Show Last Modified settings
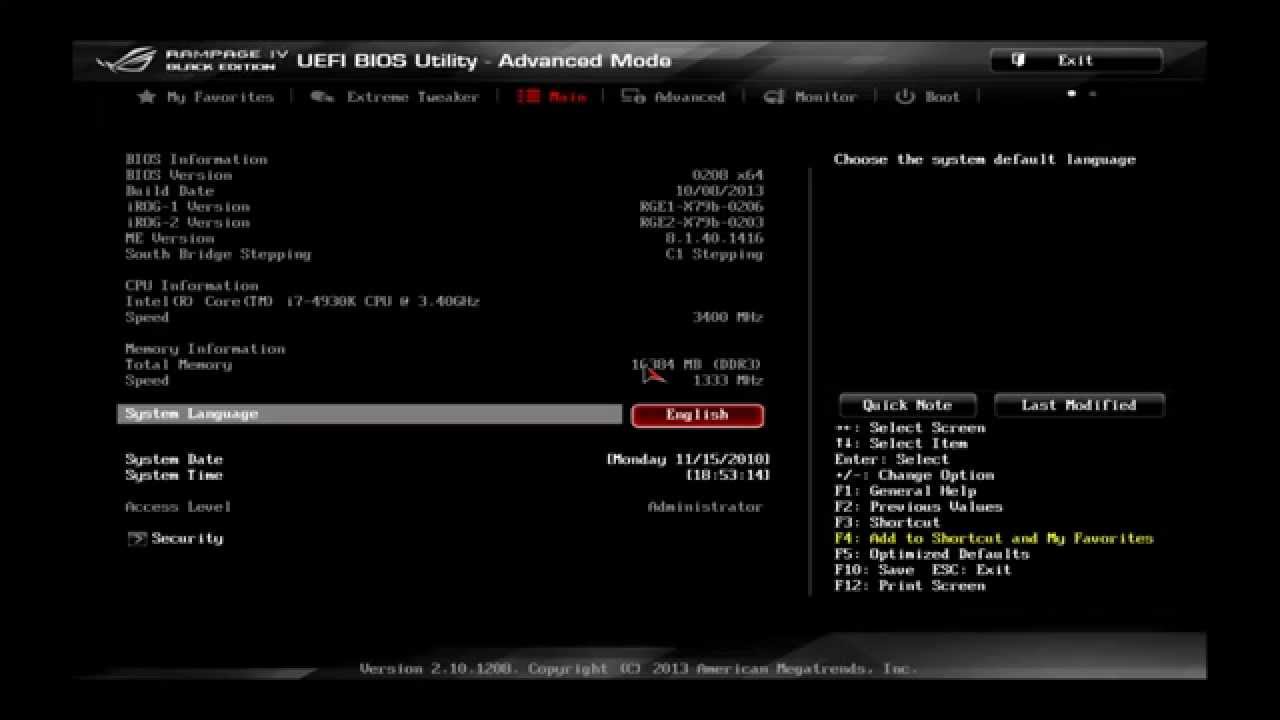The height and width of the screenshot is (720, 1280). tap(1079, 405)
